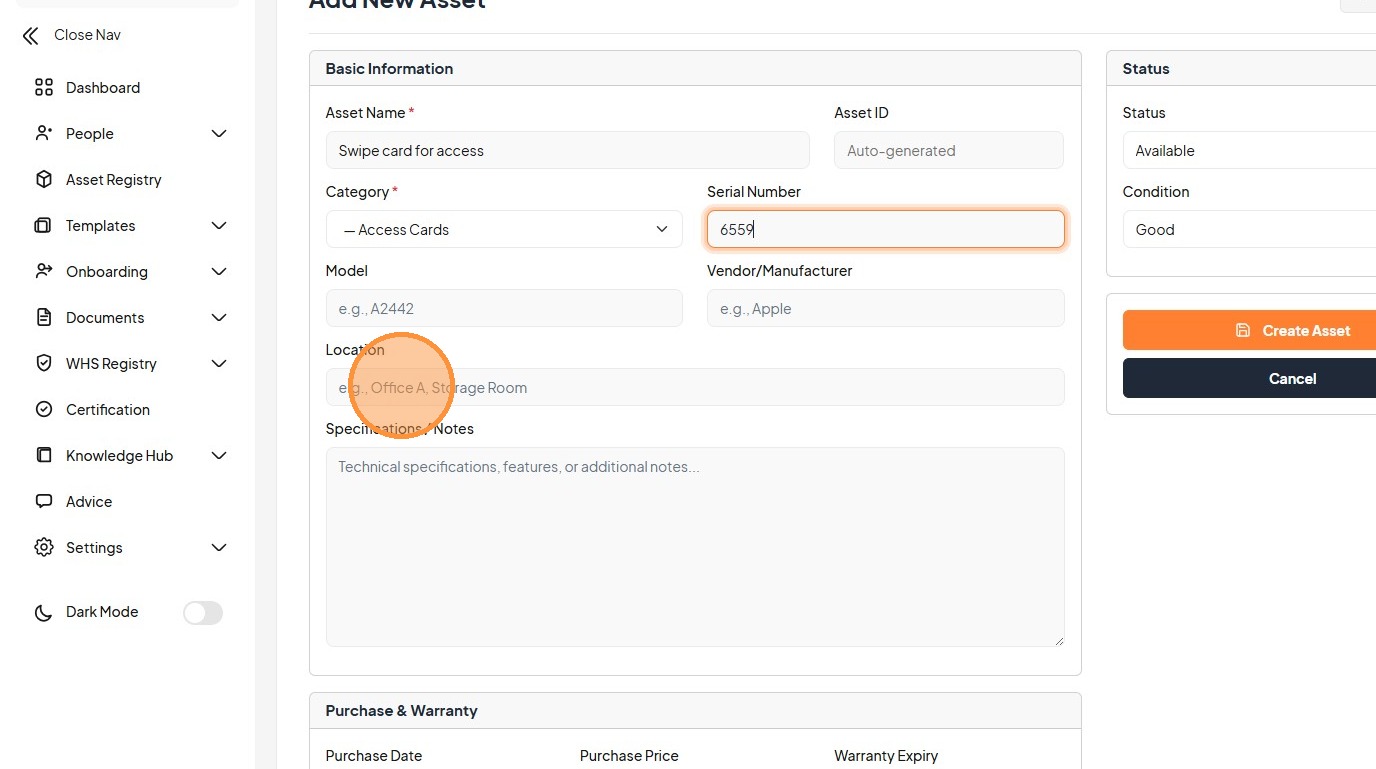Screen dimensions: 1376x769
Task: Open the Onboarding menu item
Action: click(x=107, y=272)
